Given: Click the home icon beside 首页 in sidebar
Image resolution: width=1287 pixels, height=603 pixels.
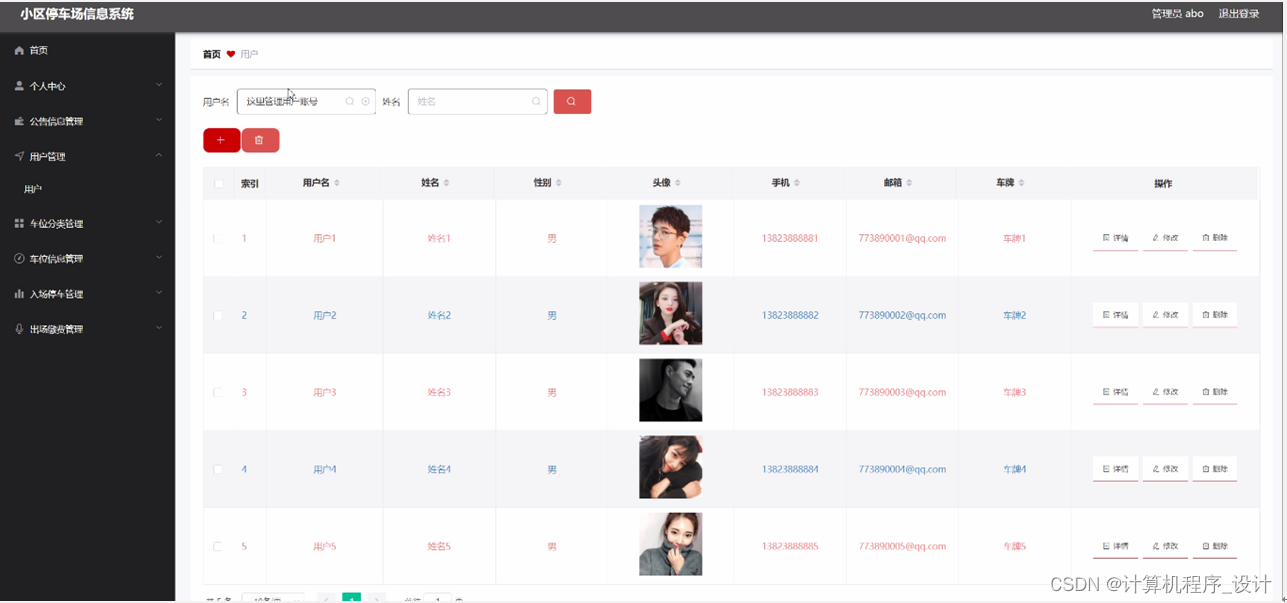Looking at the screenshot, I should coord(19,50).
